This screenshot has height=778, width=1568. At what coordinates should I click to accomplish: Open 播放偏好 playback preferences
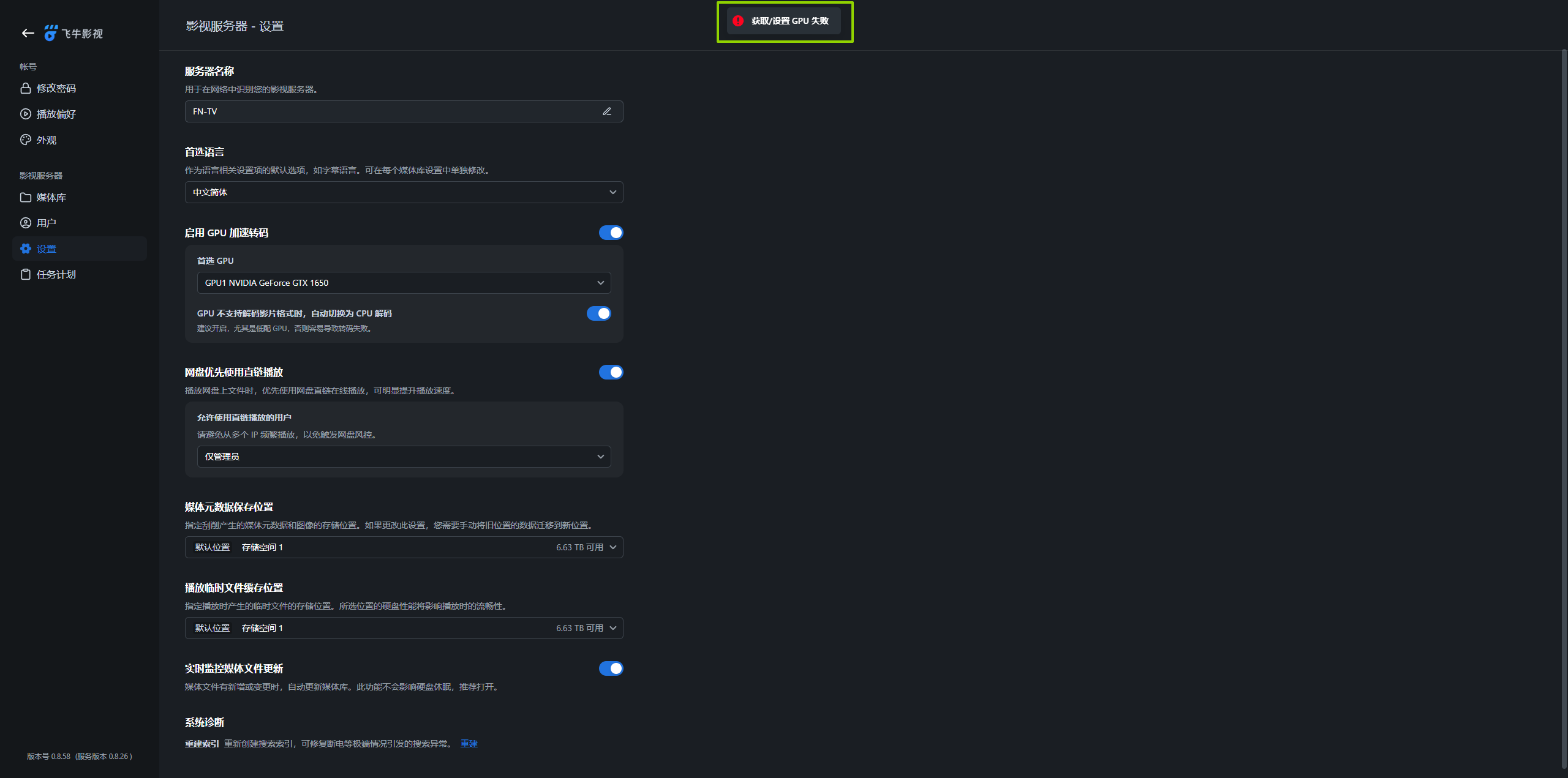point(56,114)
